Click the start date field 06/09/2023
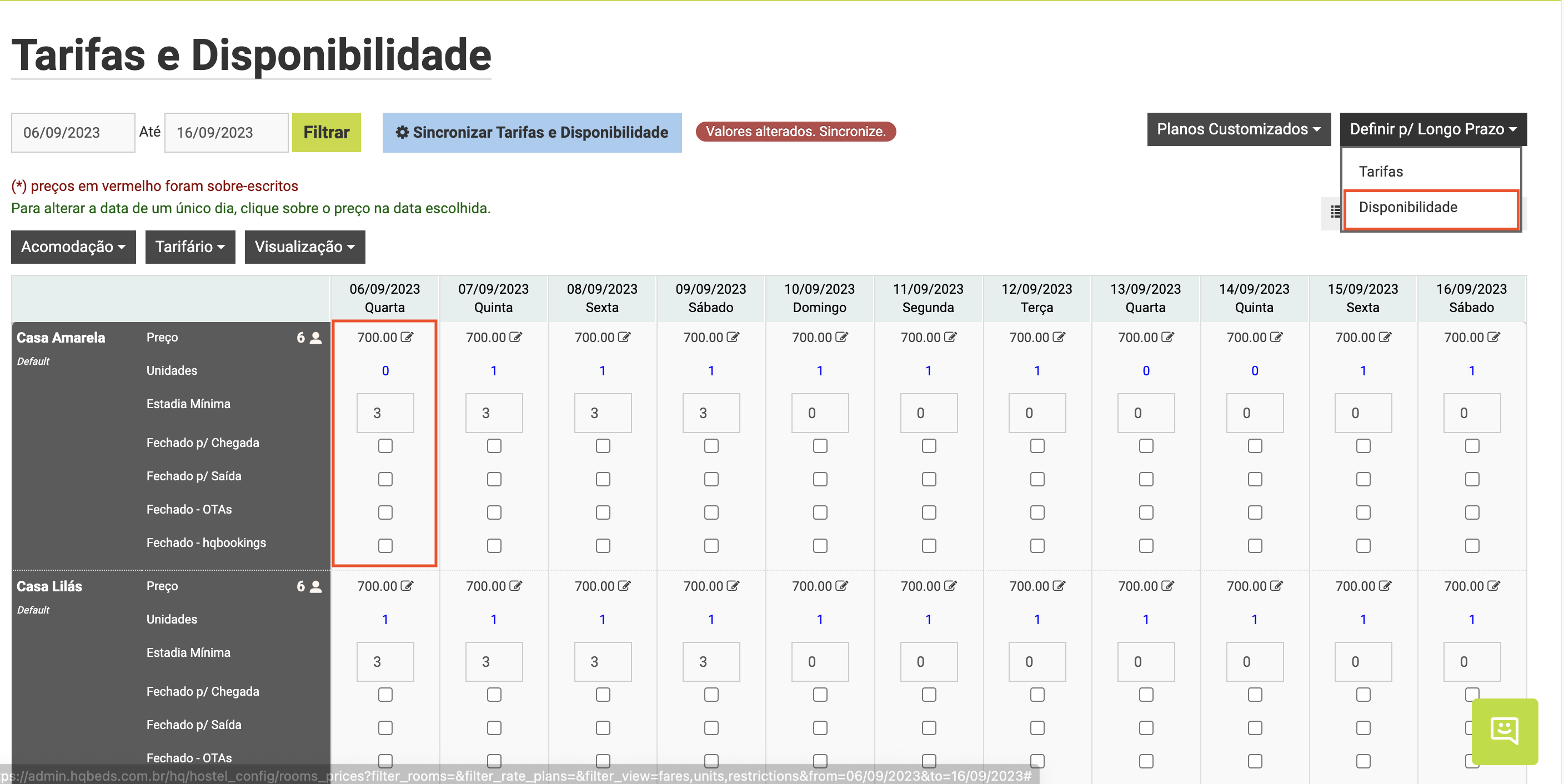Screen dimensions: 1564x784 click(73, 132)
